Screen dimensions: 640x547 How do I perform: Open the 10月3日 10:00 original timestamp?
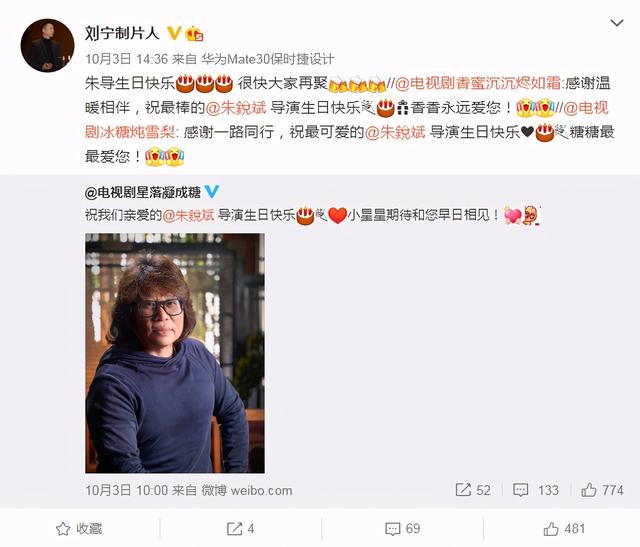click(127, 490)
